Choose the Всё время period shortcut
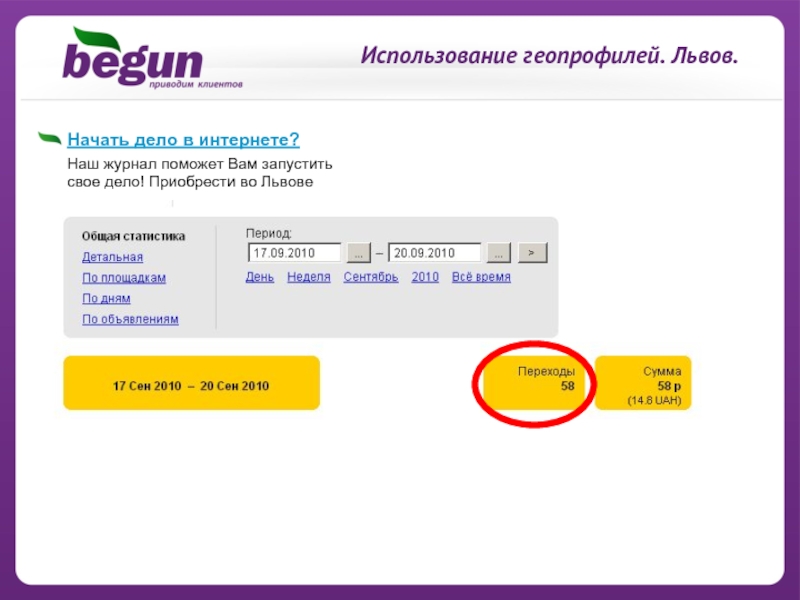 (x=481, y=277)
